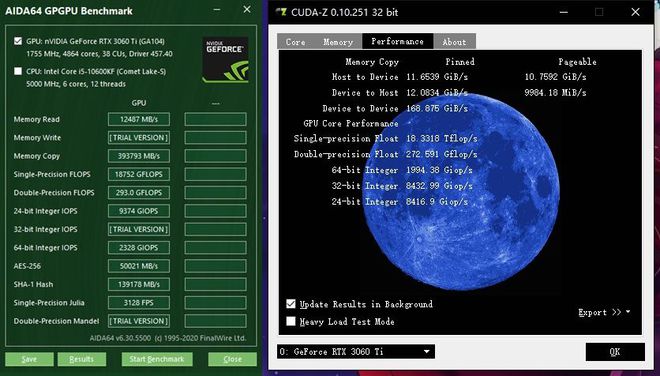Screen dimensions: 660x376
Task: Click the 32-bit Integer IOPS TRIAL VERSION field
Action: coord(139,229)
